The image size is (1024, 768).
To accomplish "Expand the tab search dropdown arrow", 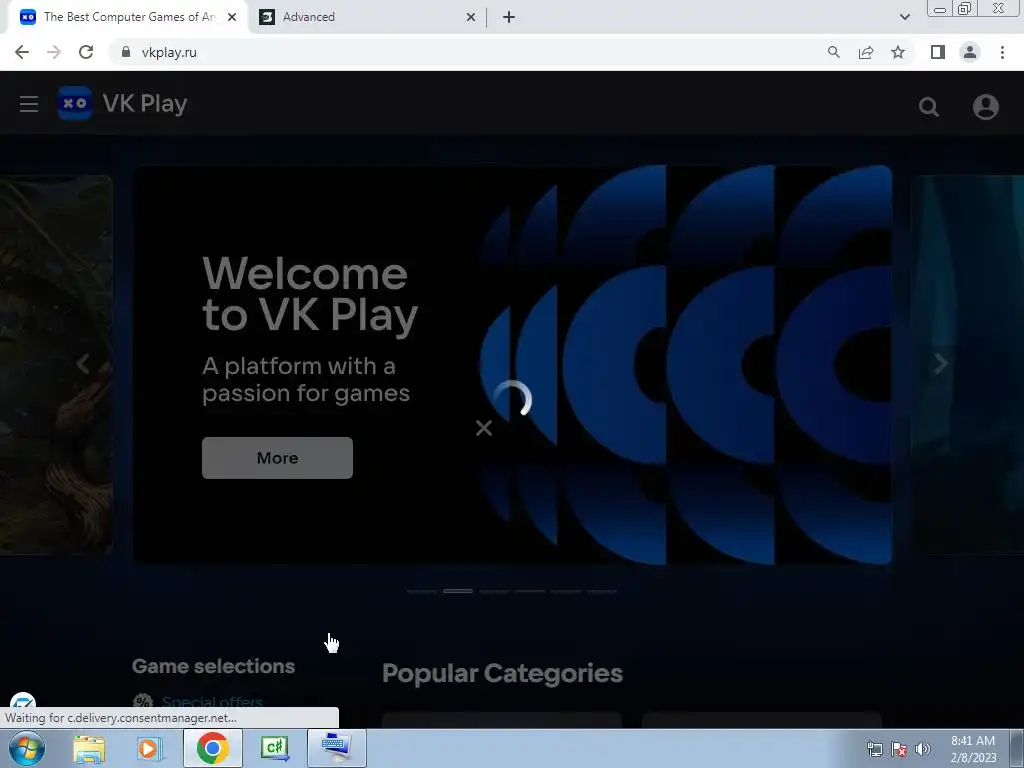I will click(x=904, y=17).
